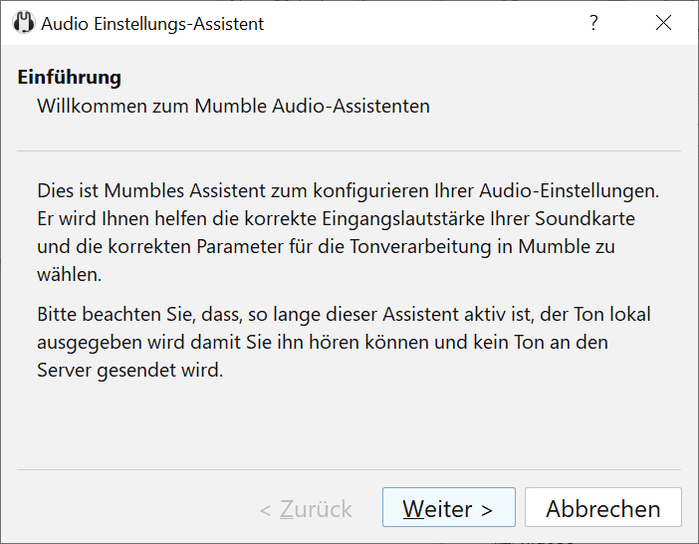Image resolution: width=699 pixels, height=544 pixels.
Task: Click the word Tonverarbeitung in the description
Action: coord(420,247)
